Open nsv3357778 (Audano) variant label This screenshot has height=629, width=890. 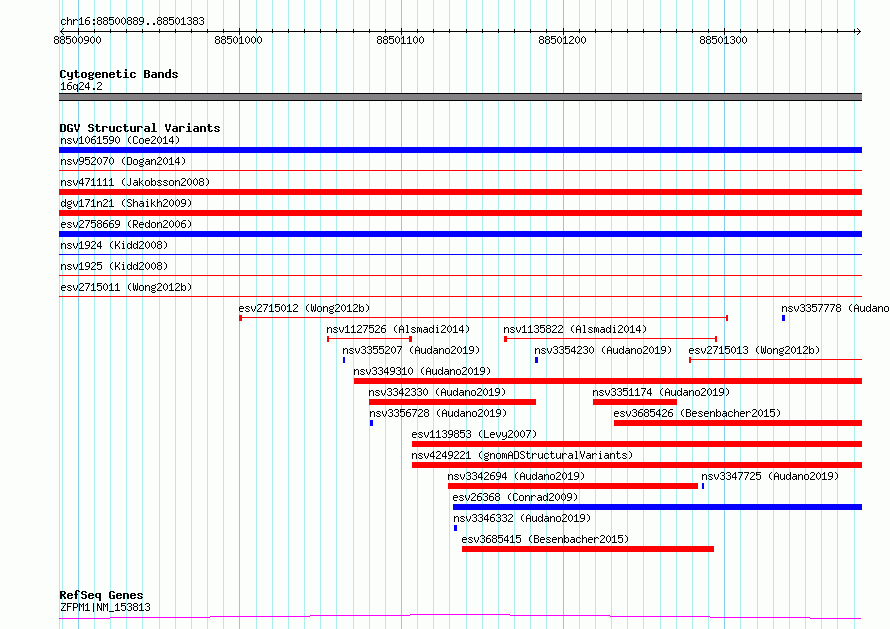click(835, 308)
